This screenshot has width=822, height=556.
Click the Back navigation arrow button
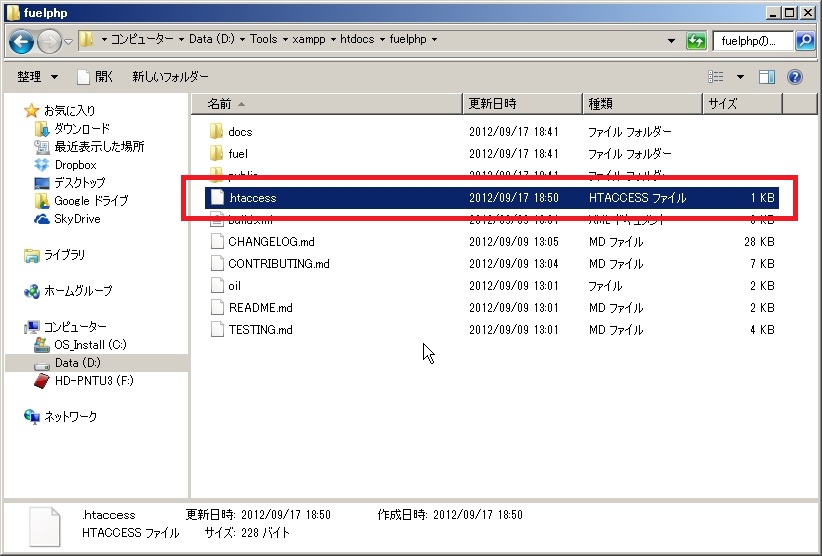(x=21, y=41)
